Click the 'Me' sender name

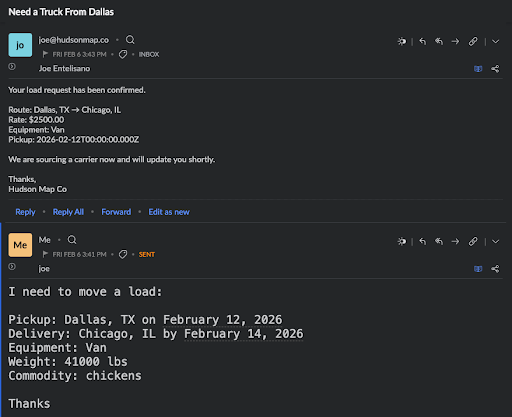tap(45, 240)
